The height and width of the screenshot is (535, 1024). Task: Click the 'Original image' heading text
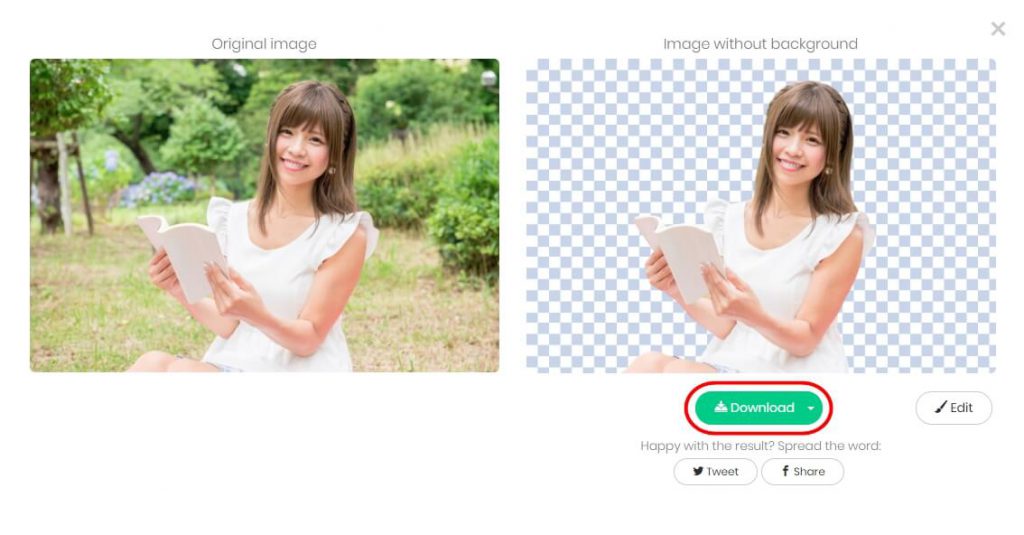(264, 44)
